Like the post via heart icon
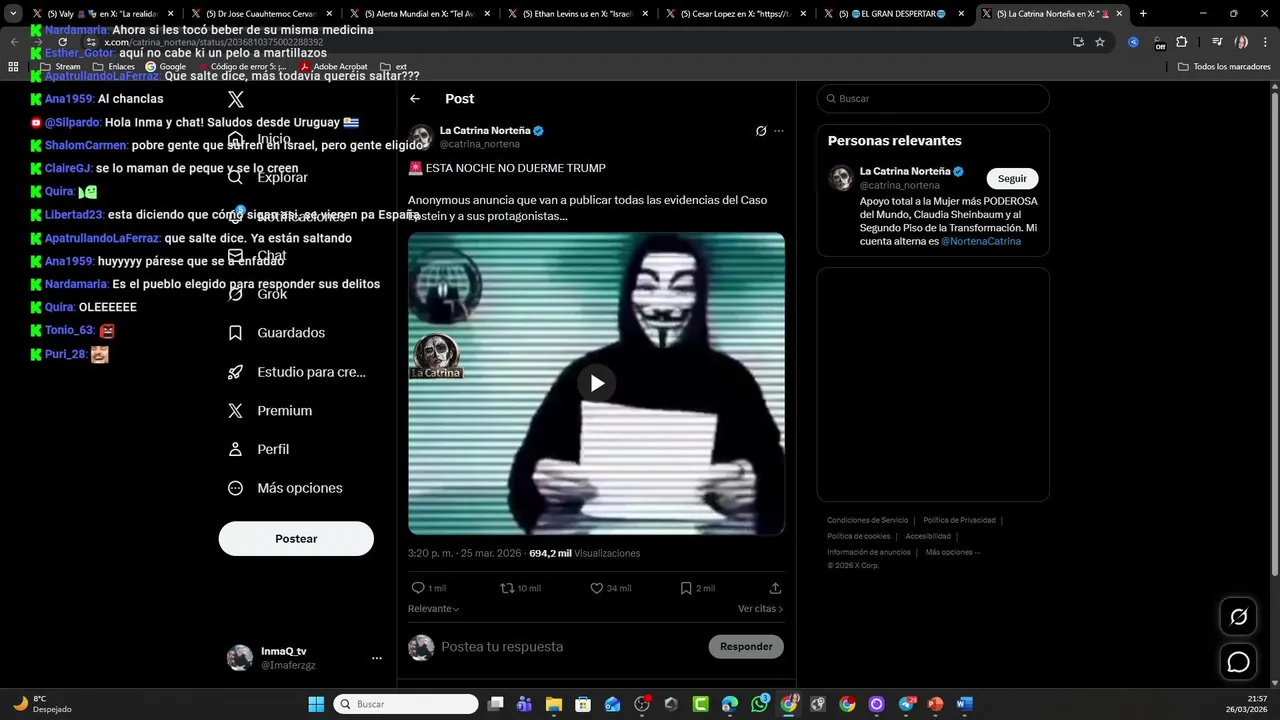Image resolution: width=1280 pixels, height=720 pixels. [597, 588]
